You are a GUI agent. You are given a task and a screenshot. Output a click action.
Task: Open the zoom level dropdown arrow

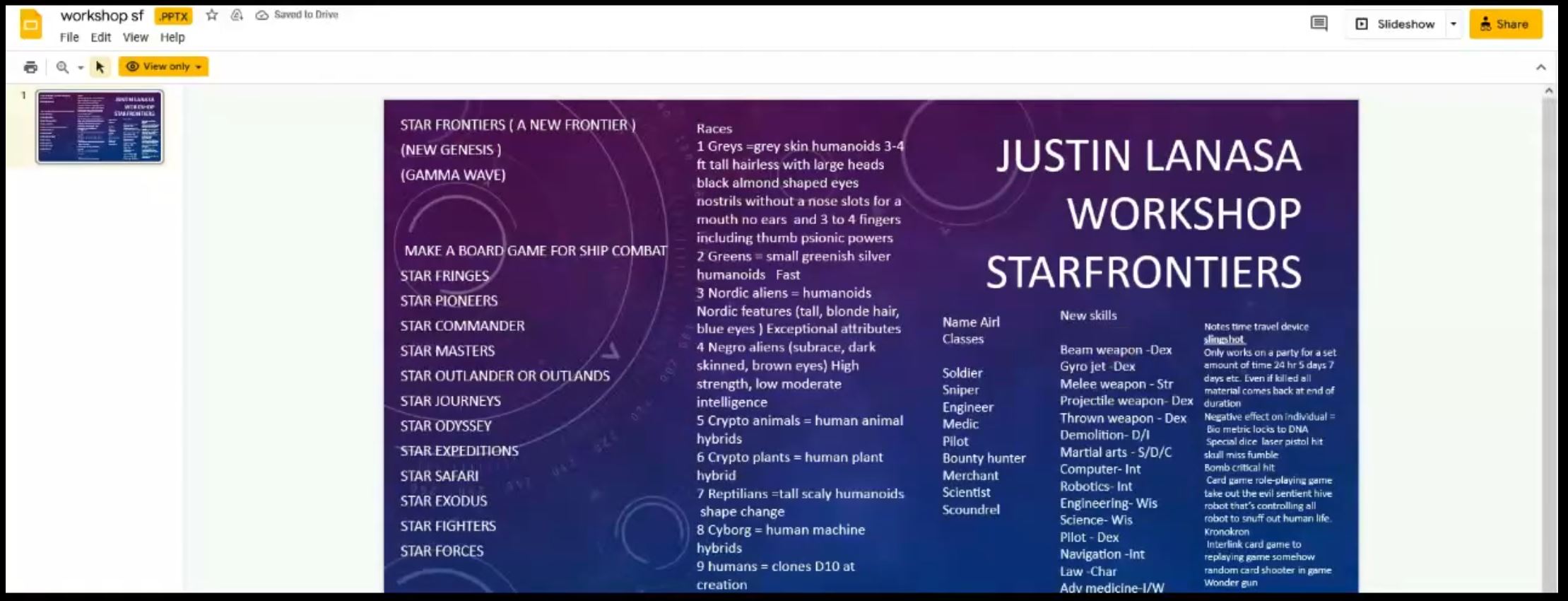point(81,68)
